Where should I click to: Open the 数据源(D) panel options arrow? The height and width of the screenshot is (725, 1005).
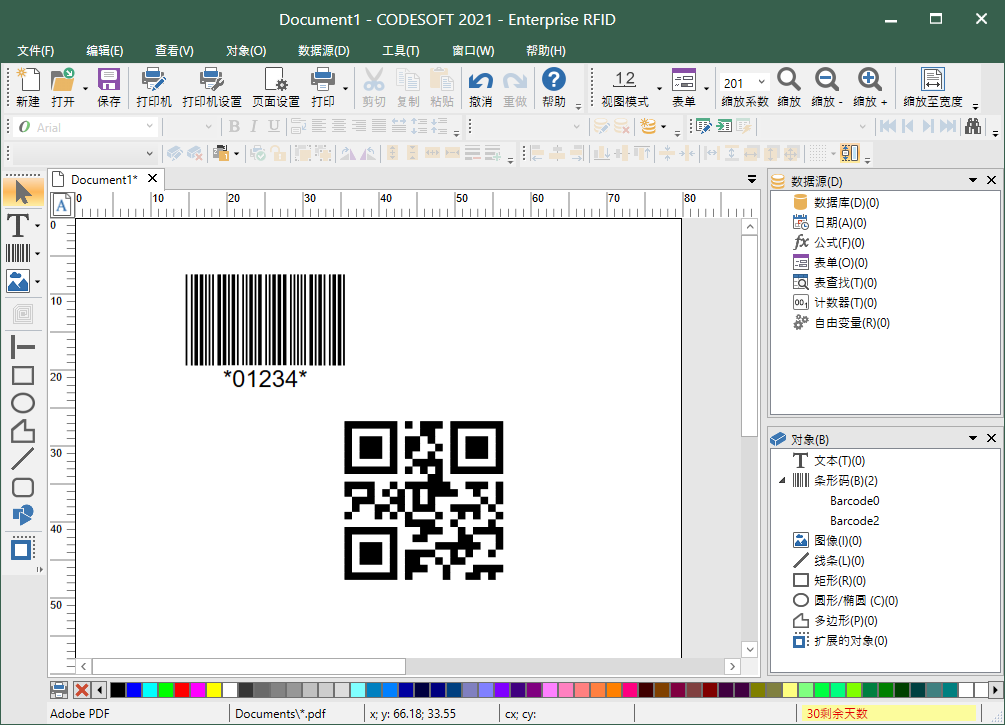pyautogui.click(x=973, y=180)
